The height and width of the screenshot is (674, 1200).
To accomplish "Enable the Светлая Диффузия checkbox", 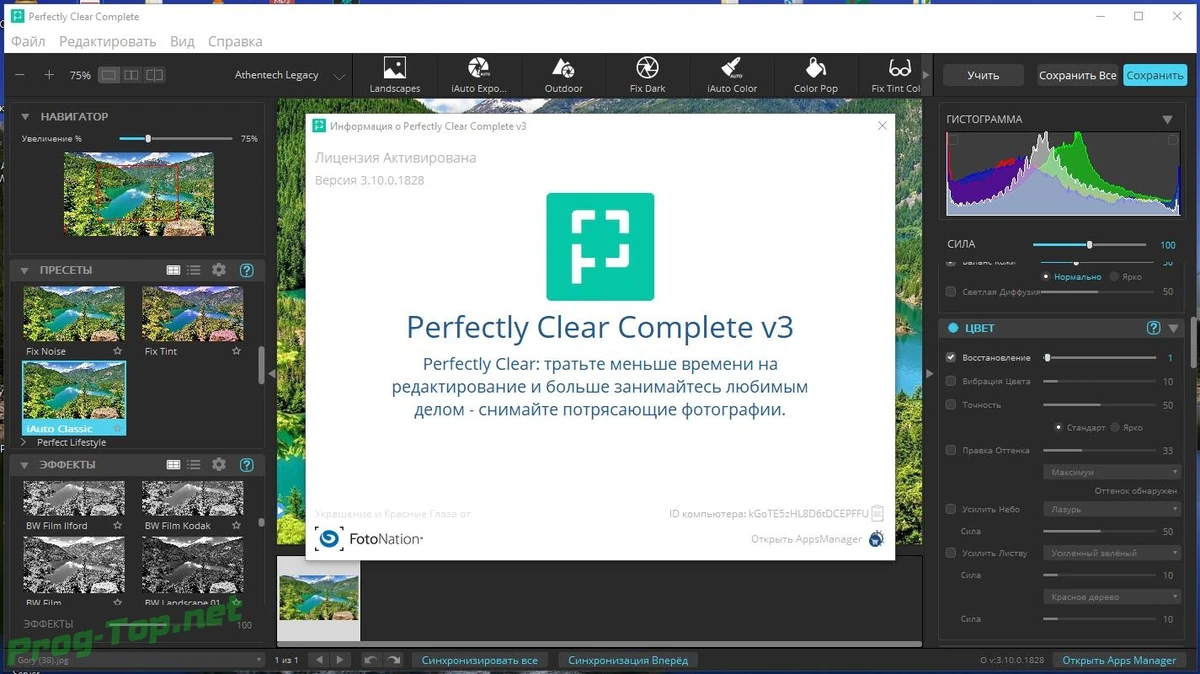I will (951, 292).
